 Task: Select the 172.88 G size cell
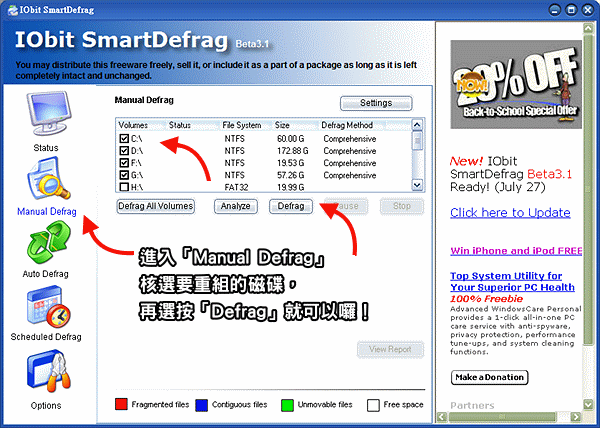coord(292,151)
